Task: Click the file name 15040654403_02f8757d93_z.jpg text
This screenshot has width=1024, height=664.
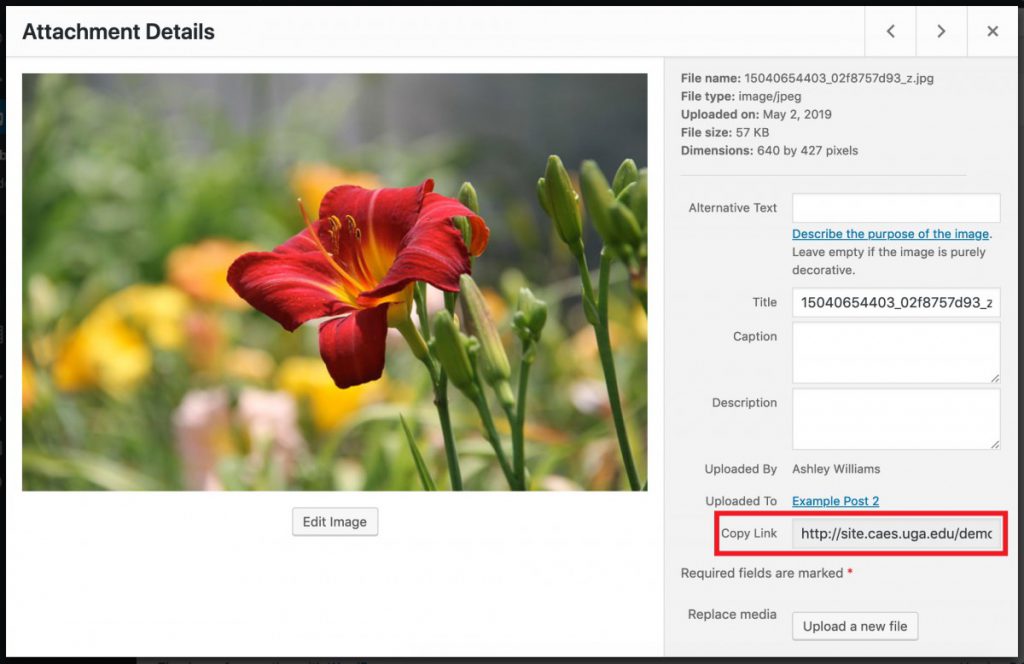Action: 839,78
